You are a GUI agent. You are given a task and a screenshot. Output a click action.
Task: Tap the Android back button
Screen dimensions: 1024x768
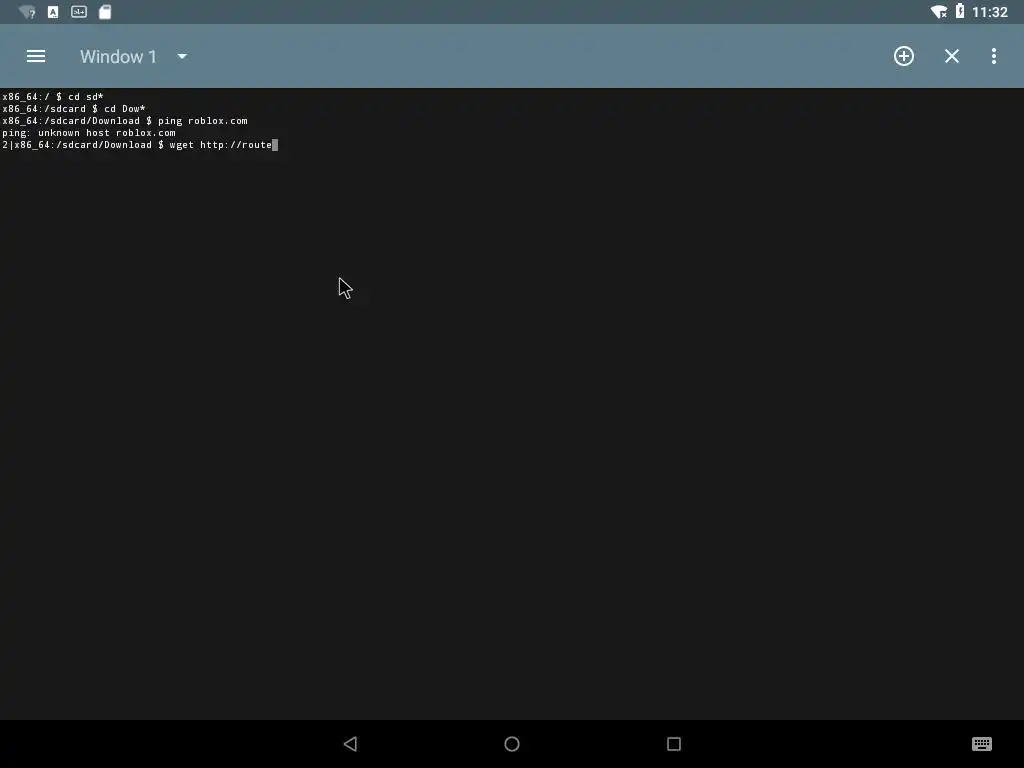[x=351, y=744]
